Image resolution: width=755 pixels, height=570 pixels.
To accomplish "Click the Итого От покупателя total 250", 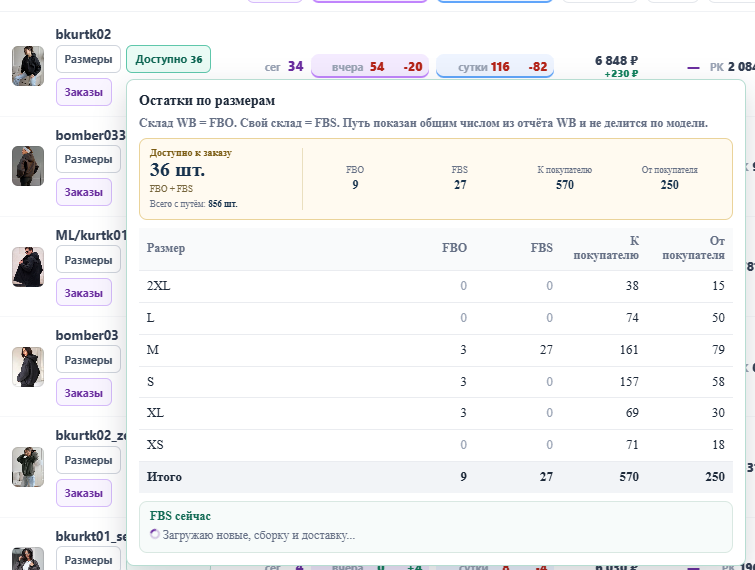I will point(715,477).
